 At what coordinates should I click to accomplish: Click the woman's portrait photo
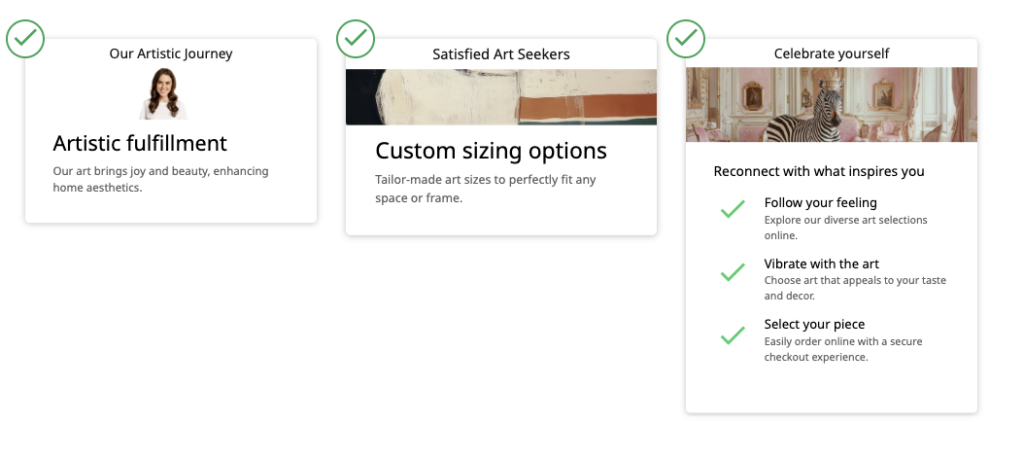point(163,94)
